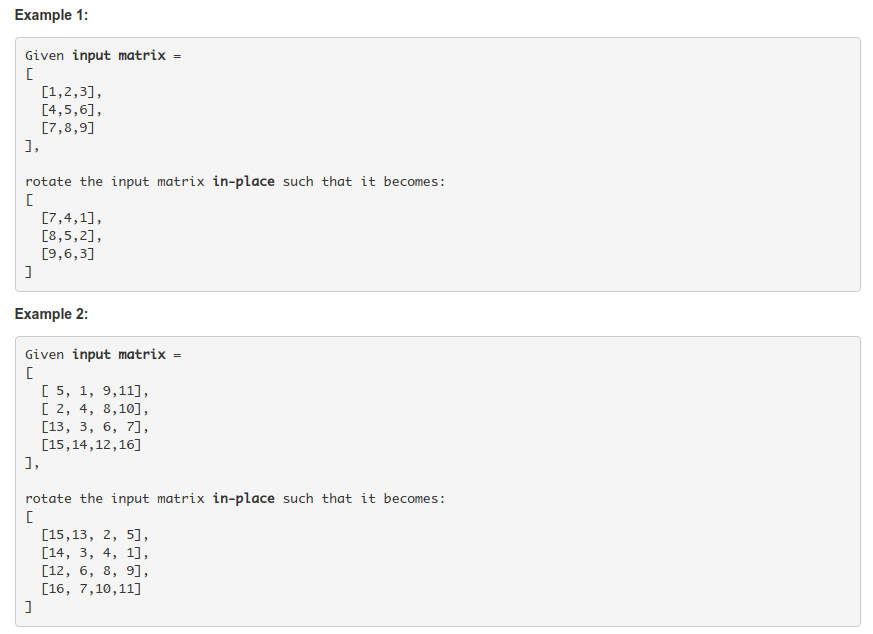The width and height of the screenshot is (873, 634).
Task: Click "Given input matrix" line in Example 1
Action: 103,55
